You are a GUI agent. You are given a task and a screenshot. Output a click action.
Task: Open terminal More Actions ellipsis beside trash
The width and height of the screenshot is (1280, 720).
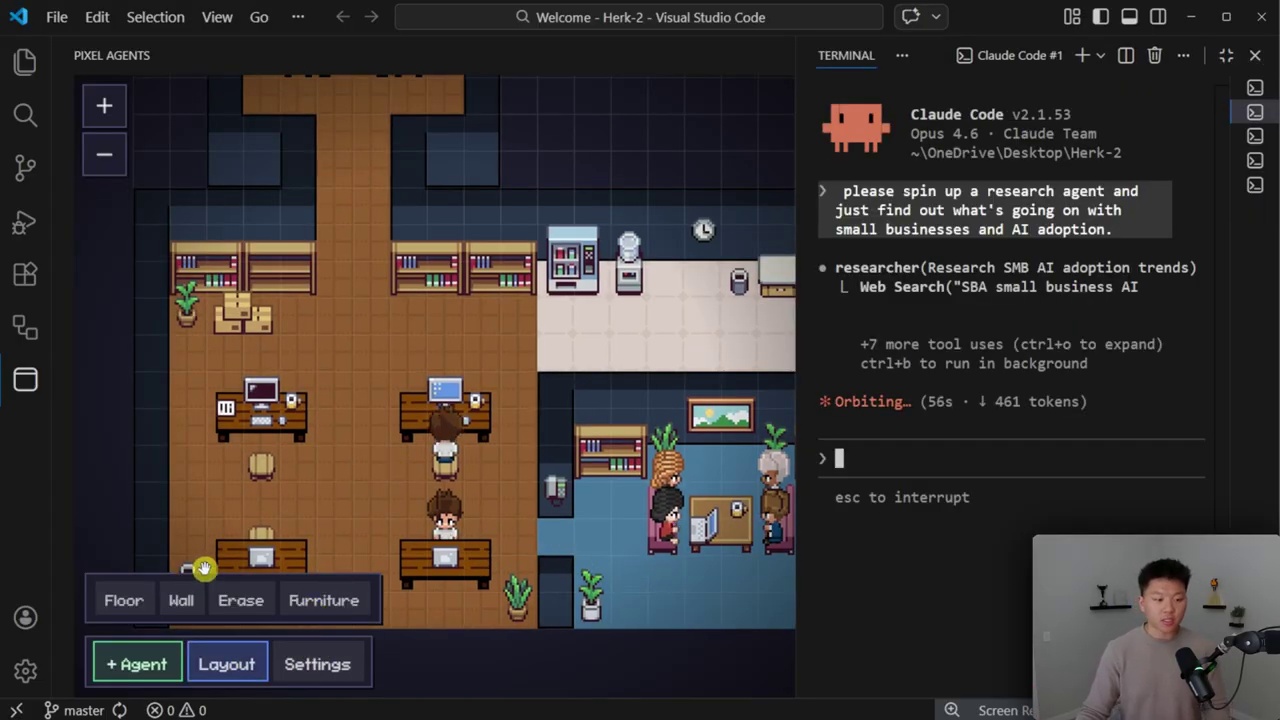tap(1183, 55)
